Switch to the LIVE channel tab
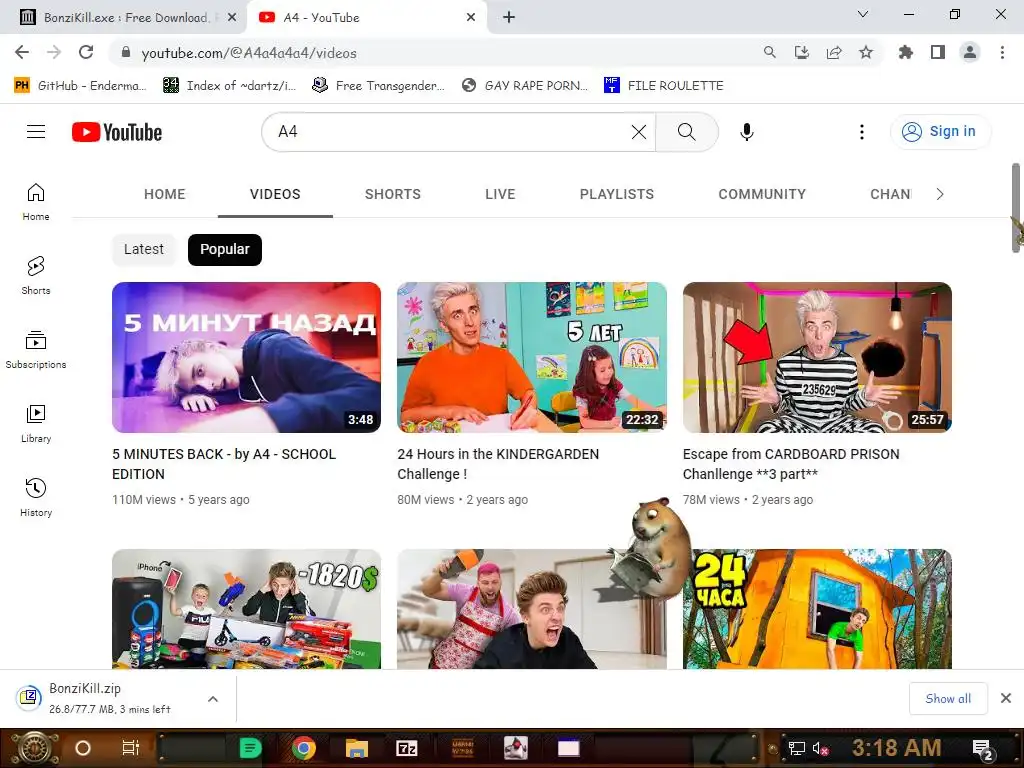Image resolution: width=1024 pixels, height=768 pixels. tap(500, 194)
